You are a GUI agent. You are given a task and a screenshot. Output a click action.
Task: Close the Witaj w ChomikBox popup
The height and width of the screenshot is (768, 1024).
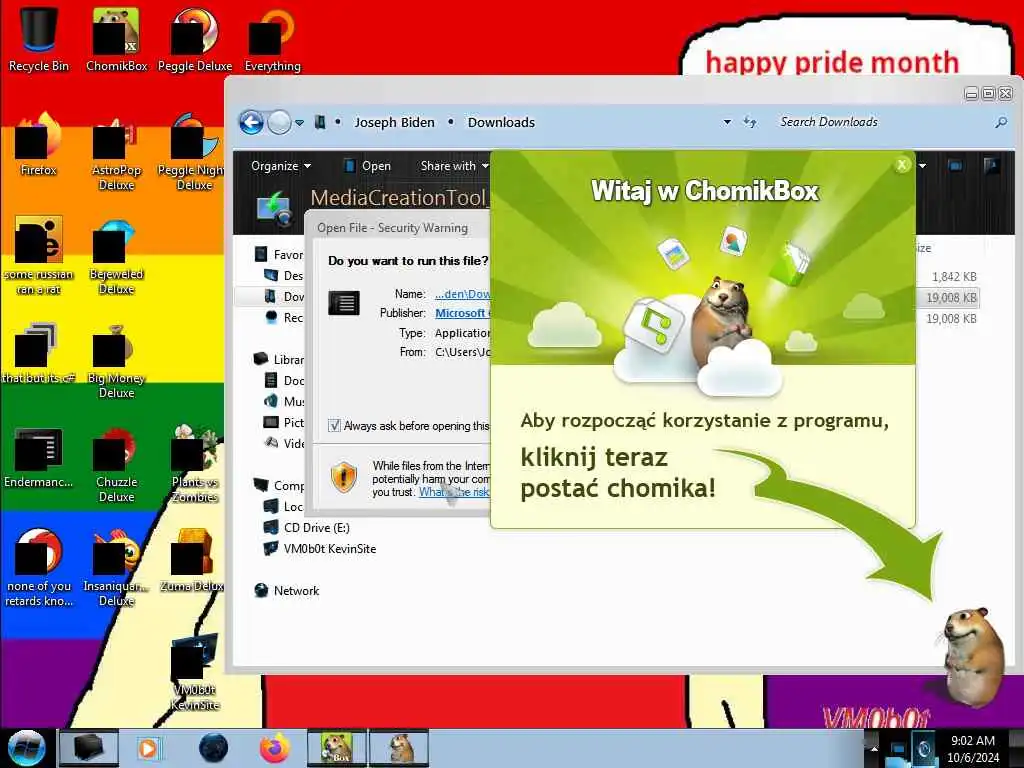[x=902, y=165]
